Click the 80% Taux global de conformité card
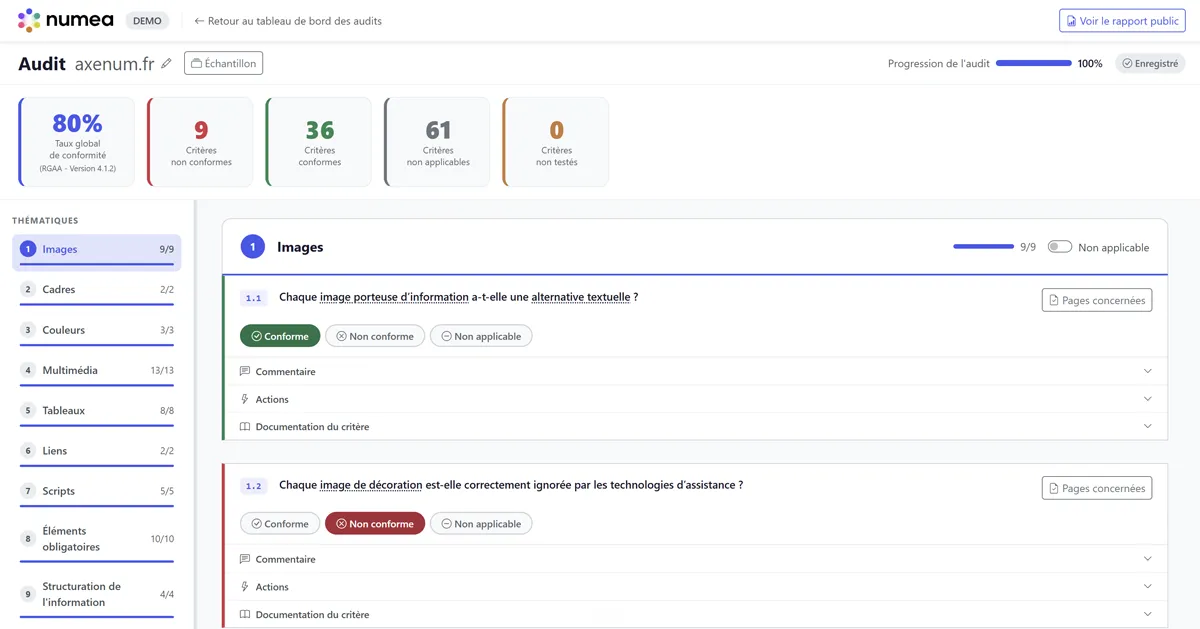This screenshot has width=1200, height=629. (77, 142)
